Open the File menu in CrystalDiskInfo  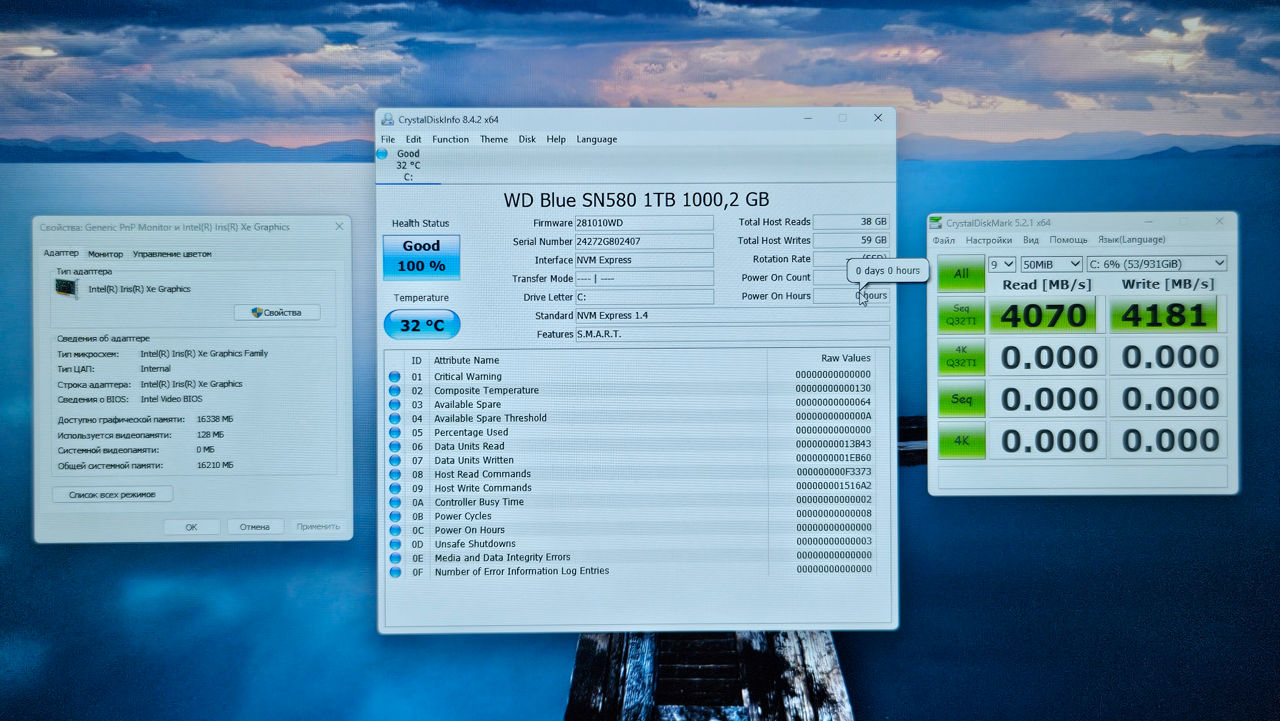[x=388, y=139]
